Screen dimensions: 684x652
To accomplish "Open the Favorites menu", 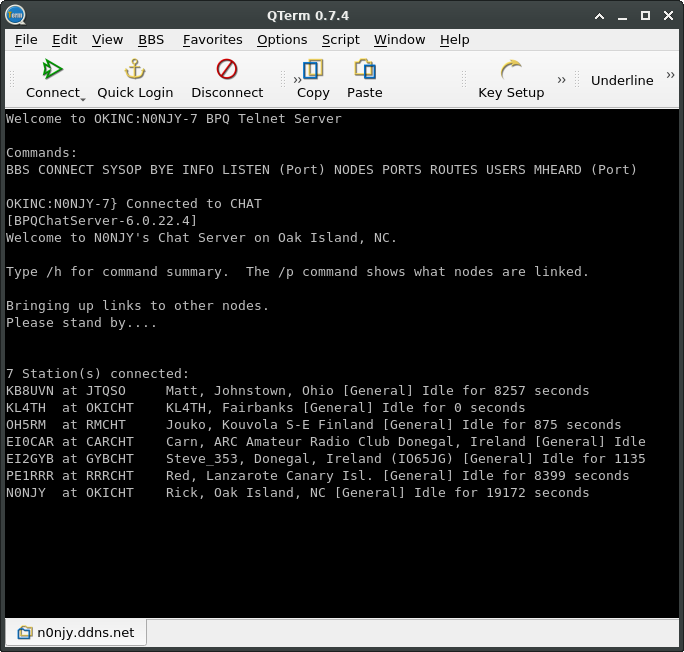I will (x=212, y=39).
